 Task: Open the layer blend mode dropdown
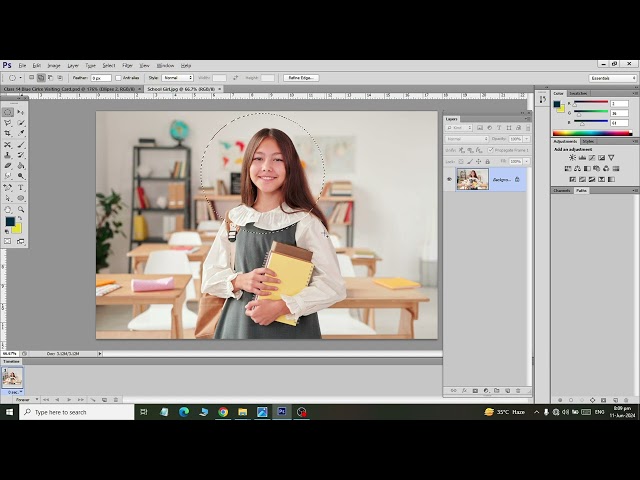click(467, 139)
